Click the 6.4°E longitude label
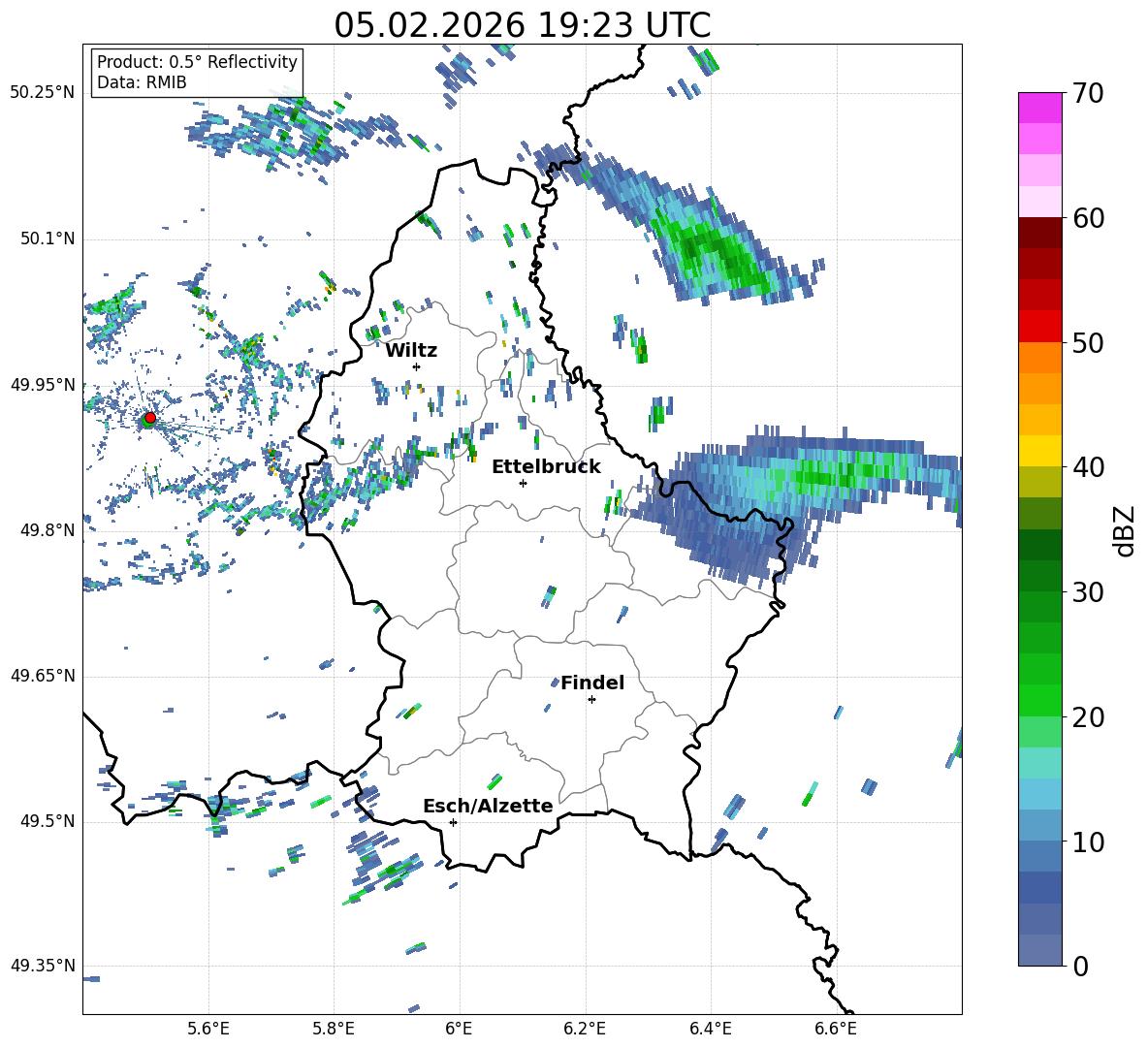Image resolution: width=1148 pixels, height=1048 pixels. pyautogui.click(x=711, y=1029)
